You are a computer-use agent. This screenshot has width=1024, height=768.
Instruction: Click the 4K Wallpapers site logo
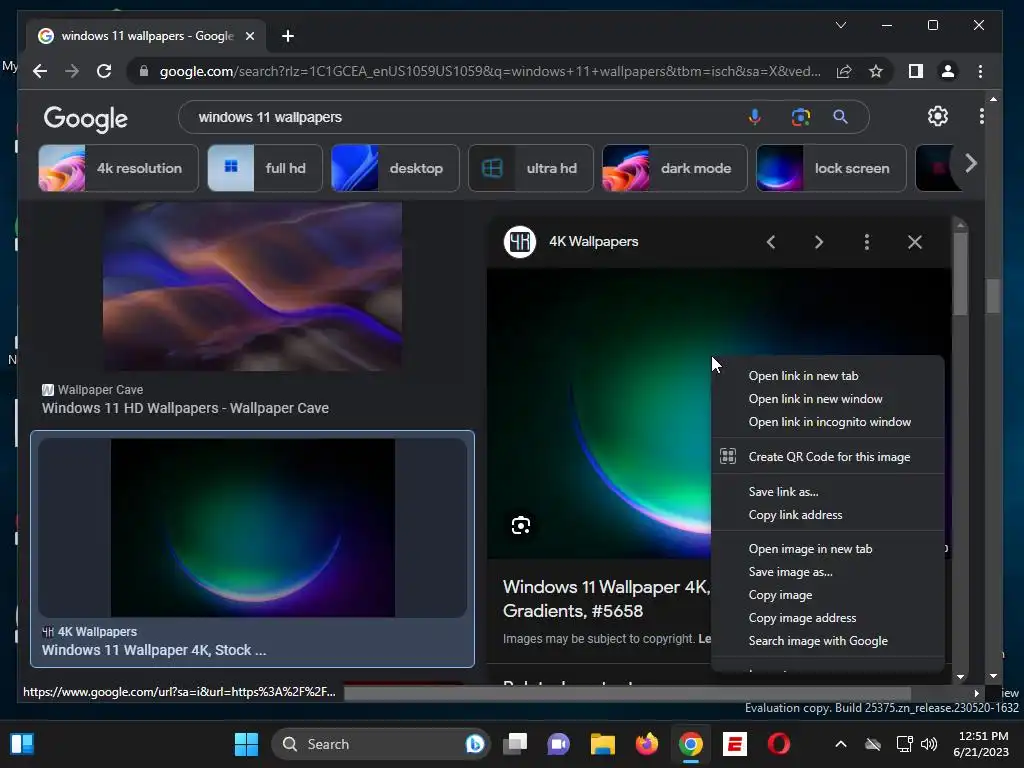point(520,242)
